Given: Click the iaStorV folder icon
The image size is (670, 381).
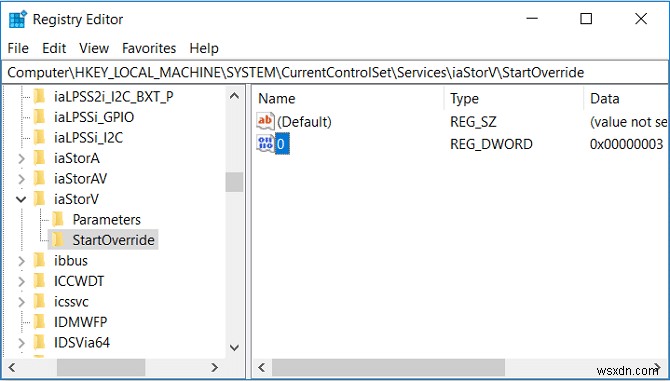Looking at the screenshot, I should click(39, 199).
